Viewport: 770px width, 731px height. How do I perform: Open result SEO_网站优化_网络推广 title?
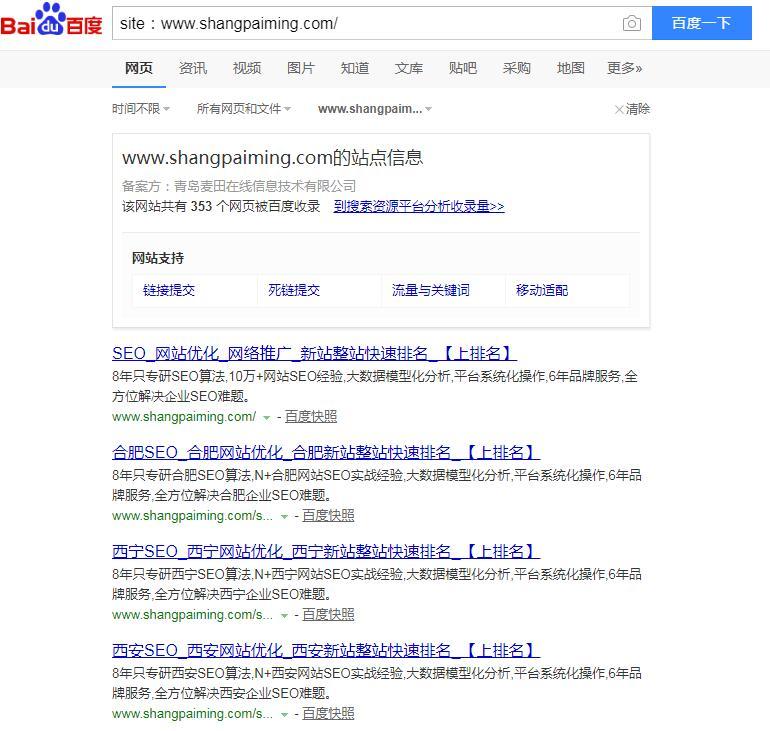click(x=314, y=353)
